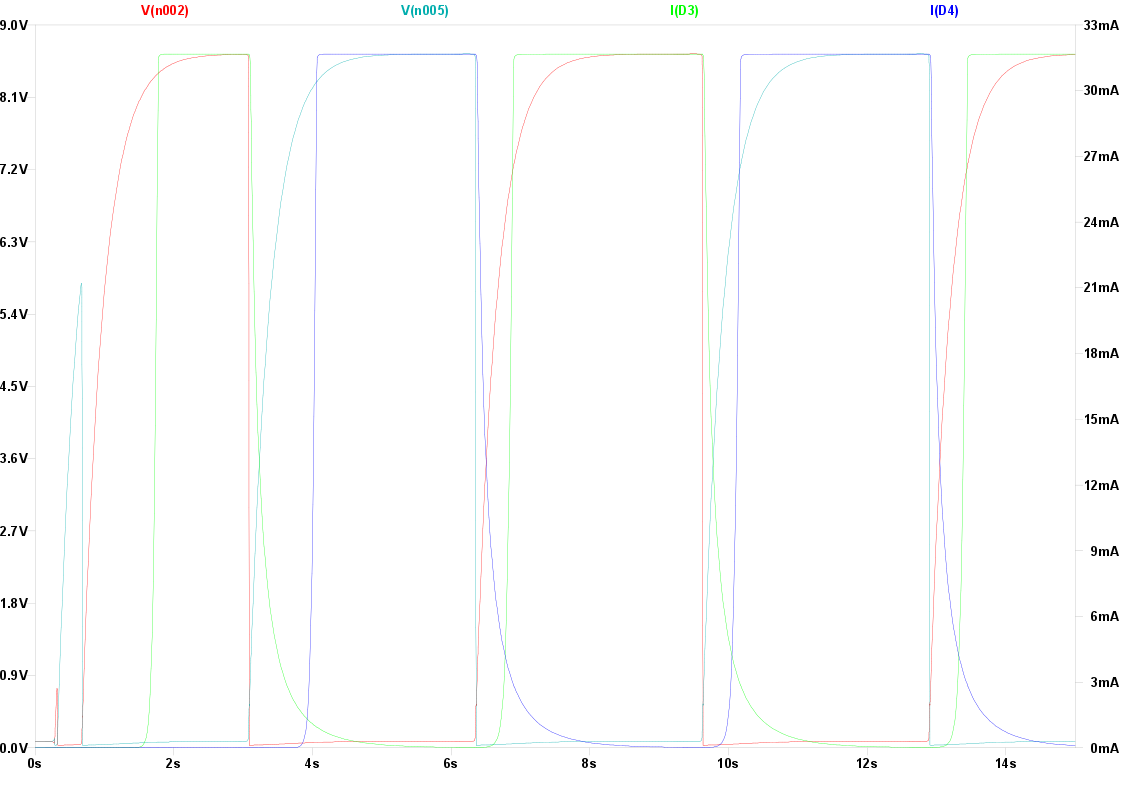Click the 10s time axis label

pyautogui.click(x=728, y=764)
